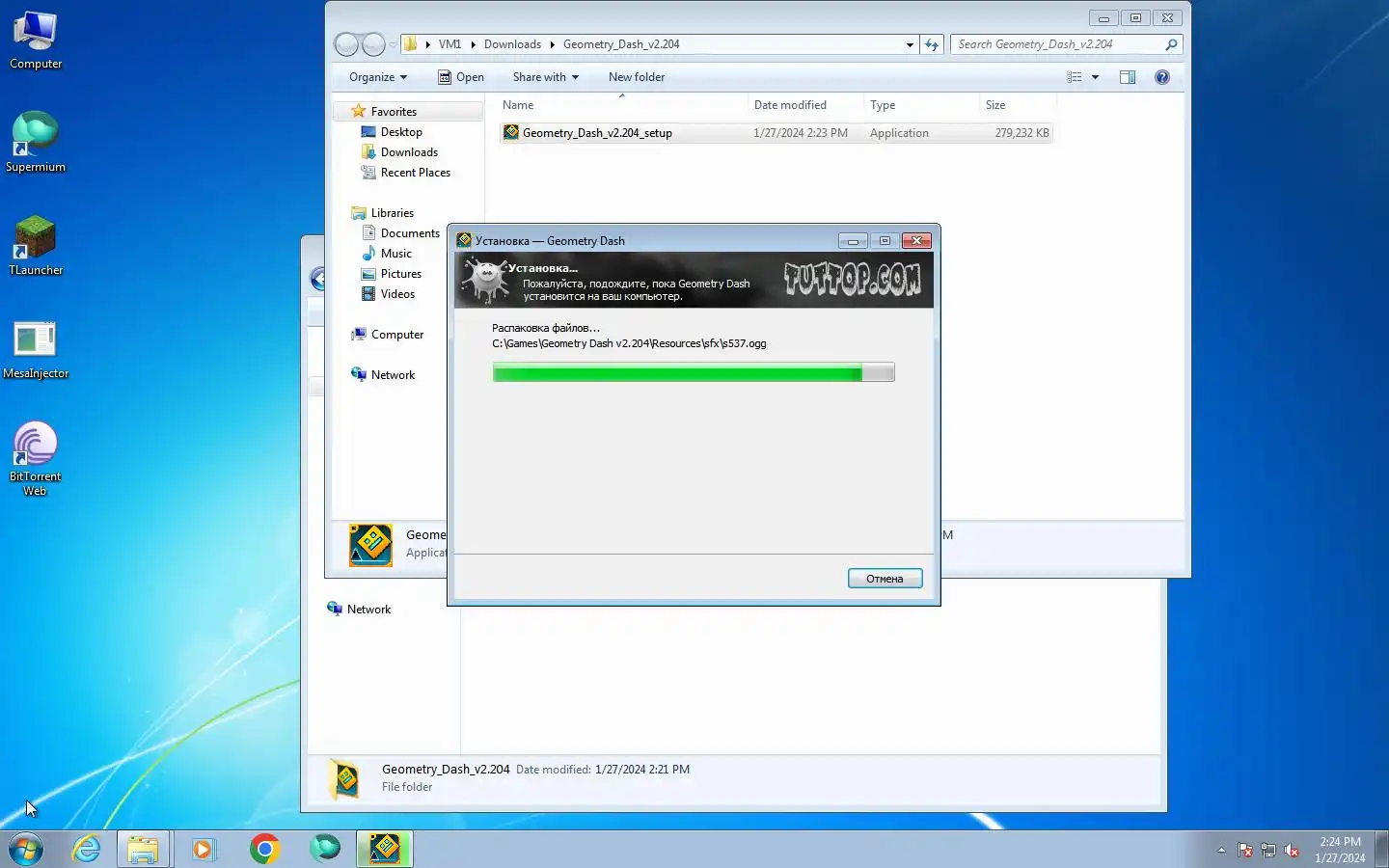Click Back button in Explorer window
1389x868 pixels.
point(346,44)
